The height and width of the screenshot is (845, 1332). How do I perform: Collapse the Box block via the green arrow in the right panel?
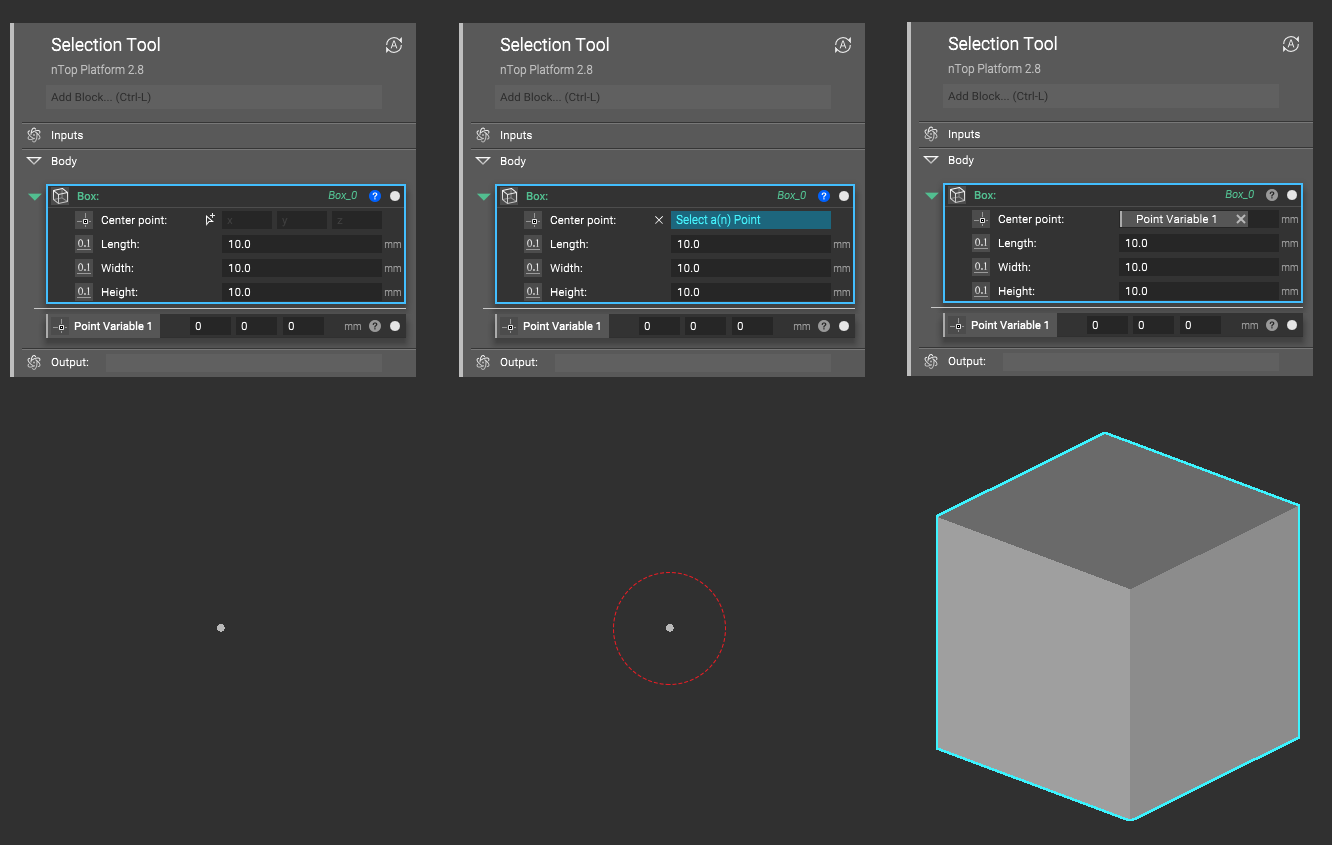(932, 196)
